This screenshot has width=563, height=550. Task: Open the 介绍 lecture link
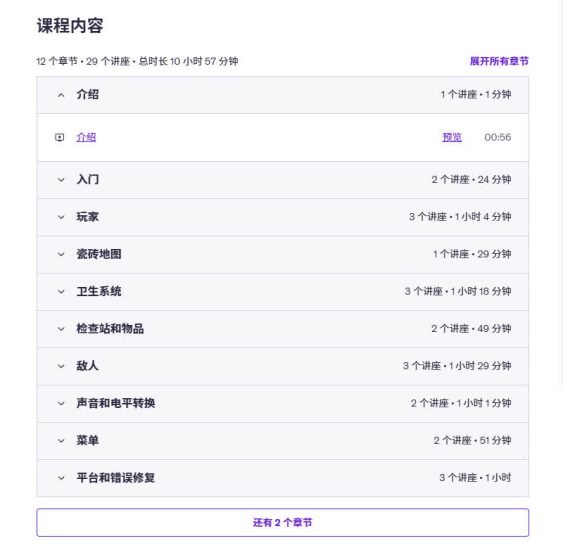click(86, 137)
